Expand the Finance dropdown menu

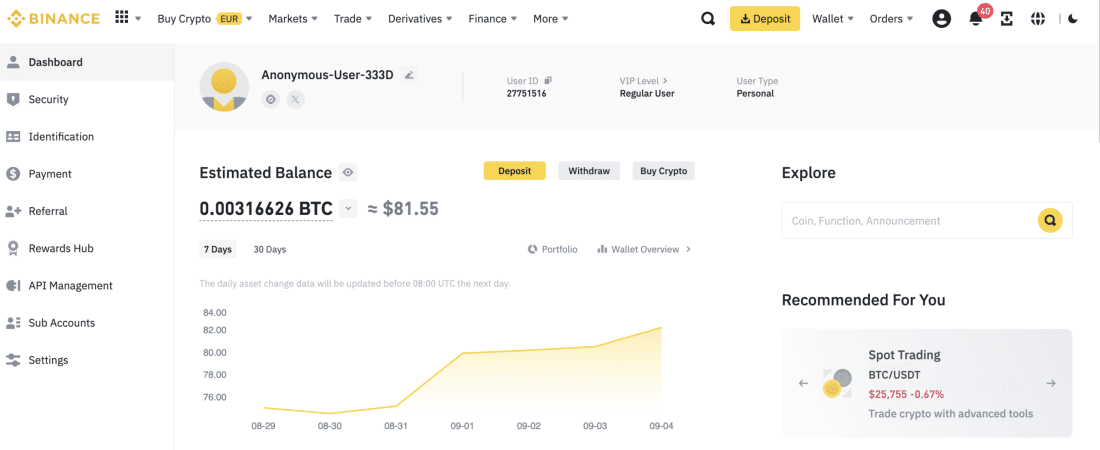[492, 19]
